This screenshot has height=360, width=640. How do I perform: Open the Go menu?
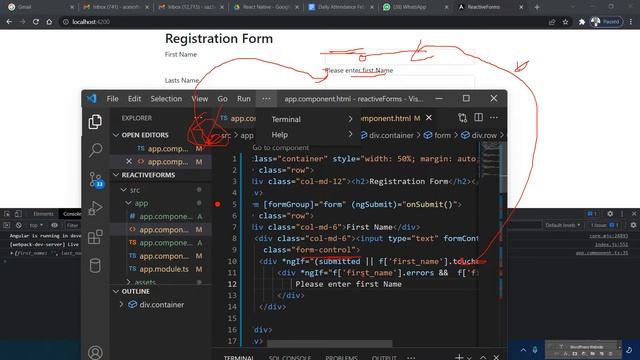click(222, 99)
